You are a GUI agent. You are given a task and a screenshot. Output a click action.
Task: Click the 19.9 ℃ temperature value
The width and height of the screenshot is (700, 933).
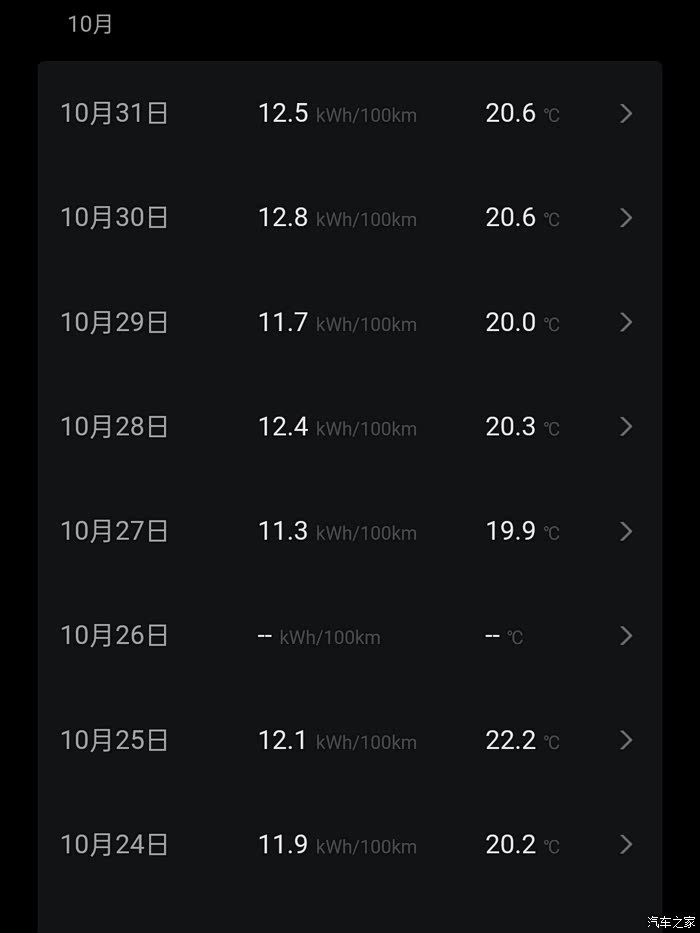click(x=522, y=531)
